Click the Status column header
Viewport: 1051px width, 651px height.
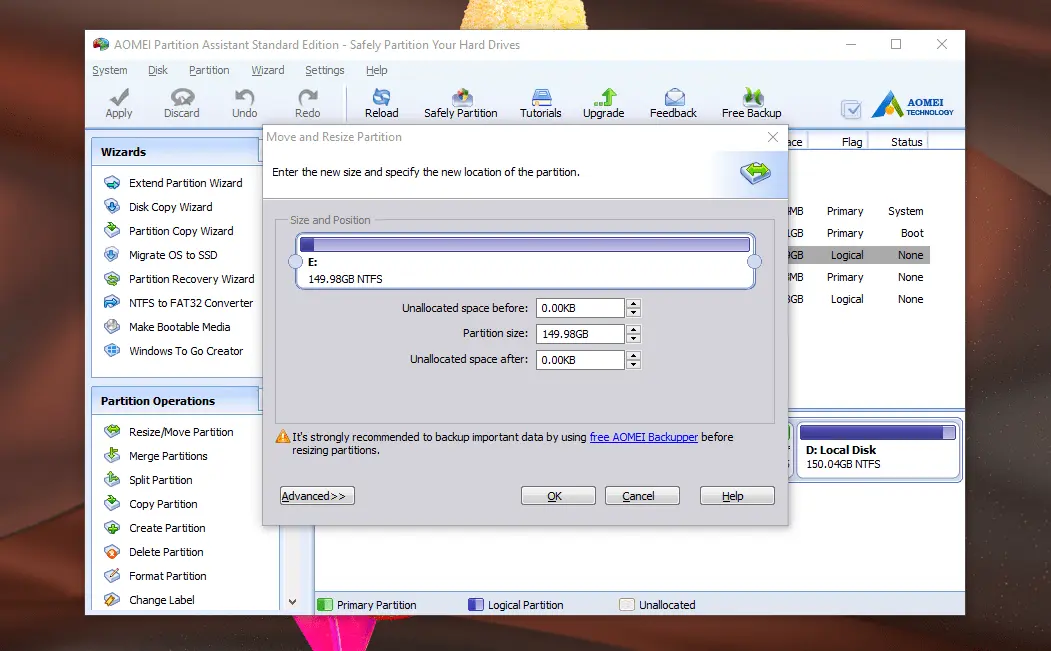pos(907,142)
